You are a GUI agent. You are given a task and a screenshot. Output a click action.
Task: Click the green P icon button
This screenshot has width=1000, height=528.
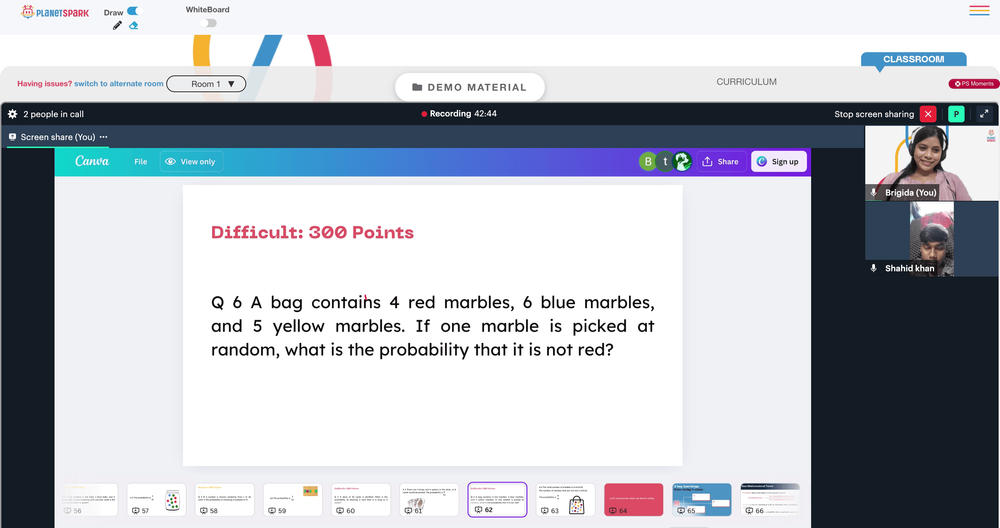tap(956, 114)
